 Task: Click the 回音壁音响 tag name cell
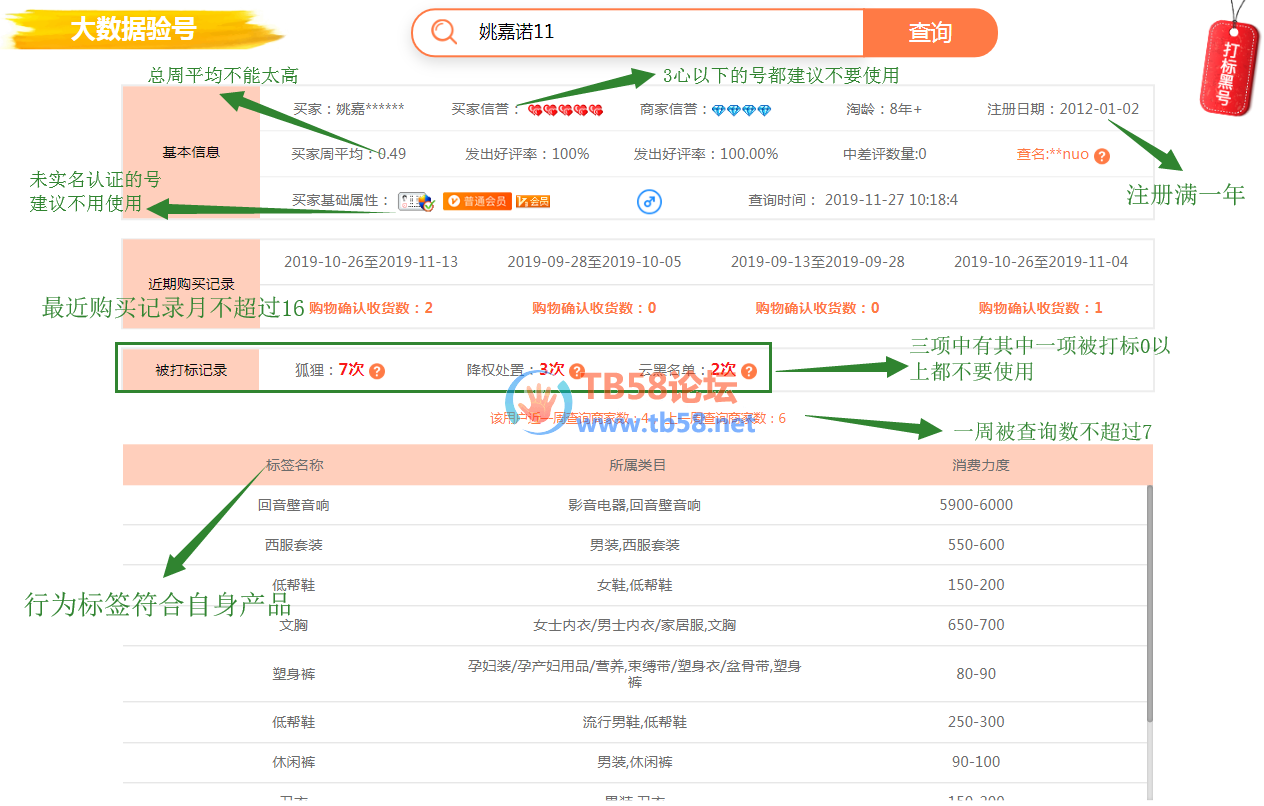point(294,505)
